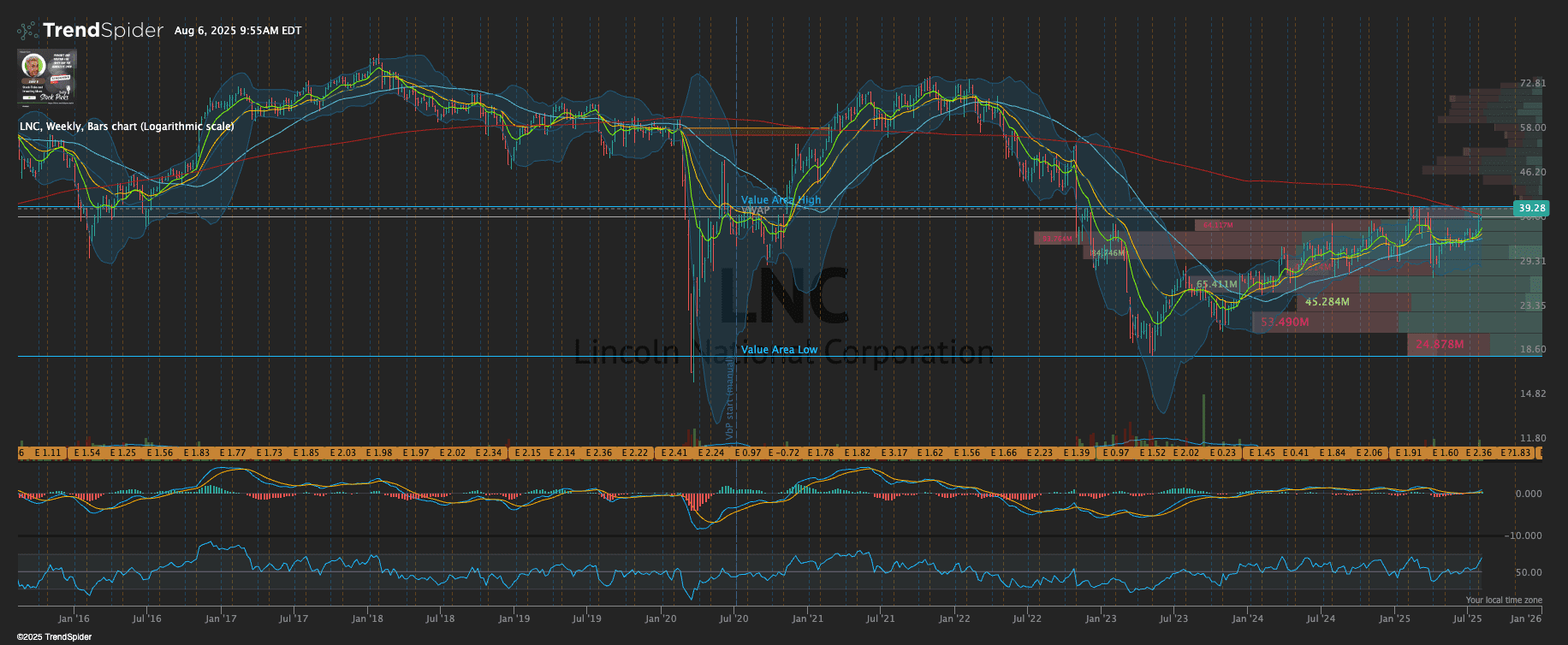Click the Jan '20 time axis label
The height and width of the screenshot is (645, 1568).
(660, 618)
